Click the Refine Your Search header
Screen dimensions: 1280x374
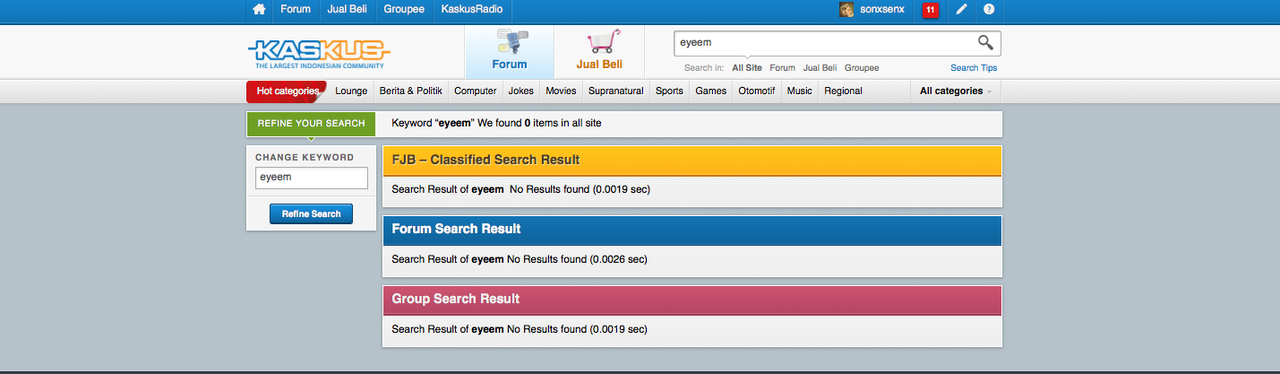pyautogui.click(x=311, y=123)
